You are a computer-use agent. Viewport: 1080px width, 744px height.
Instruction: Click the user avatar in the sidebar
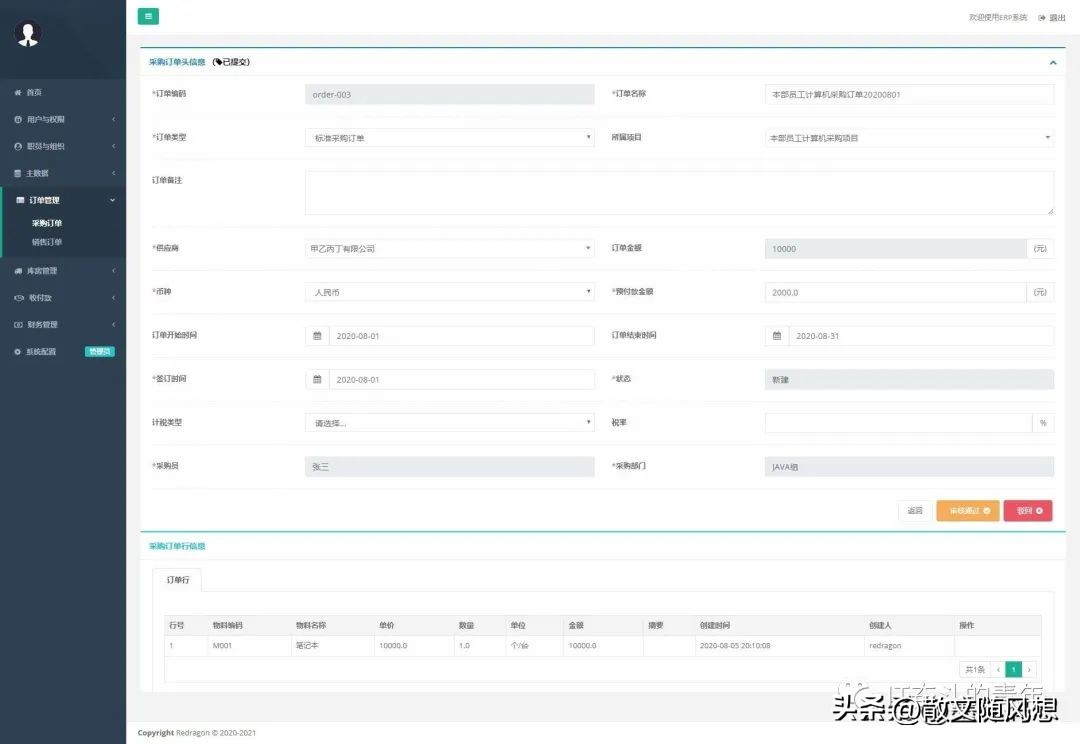tap(27, 34)
